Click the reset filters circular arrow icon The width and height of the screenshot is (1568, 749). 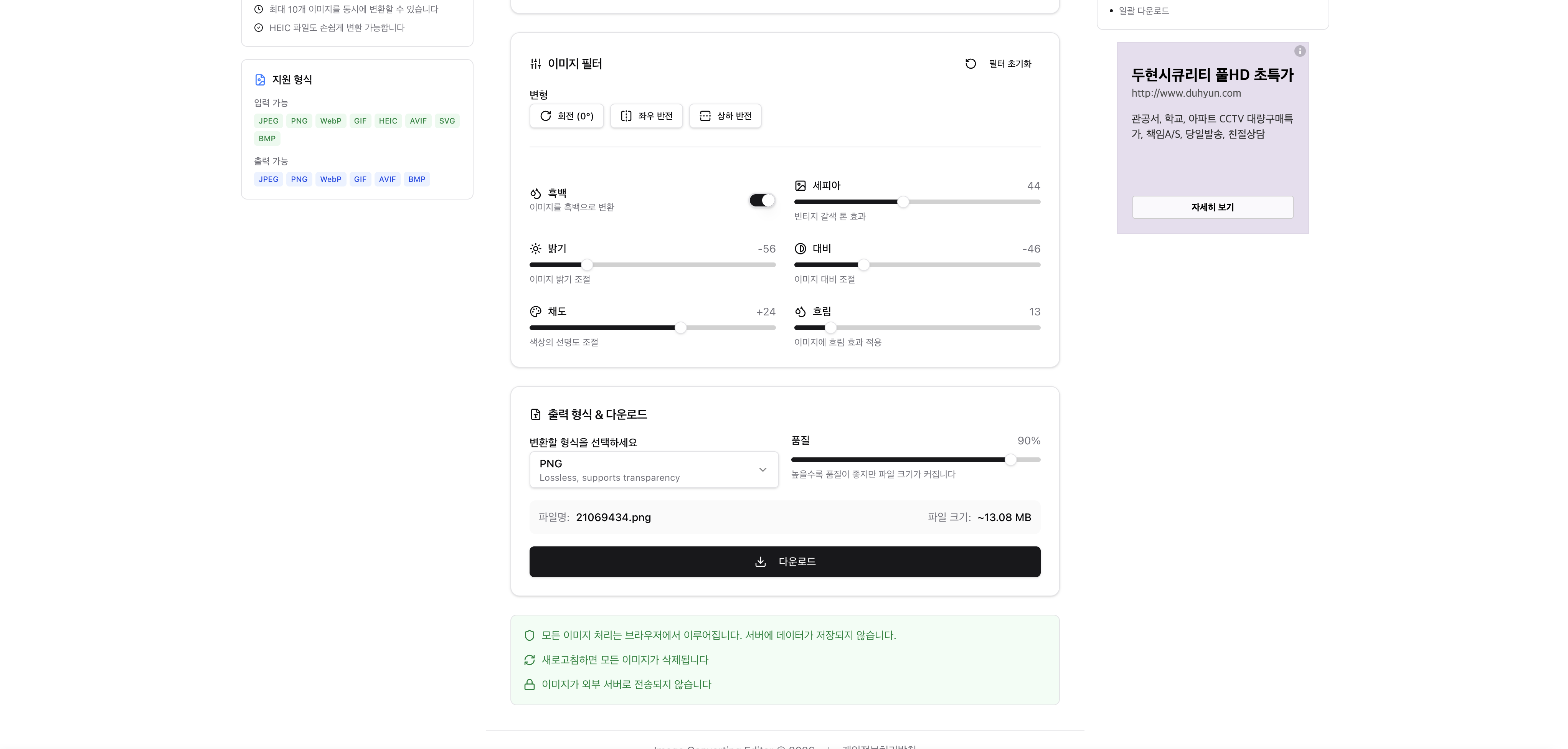970,64
